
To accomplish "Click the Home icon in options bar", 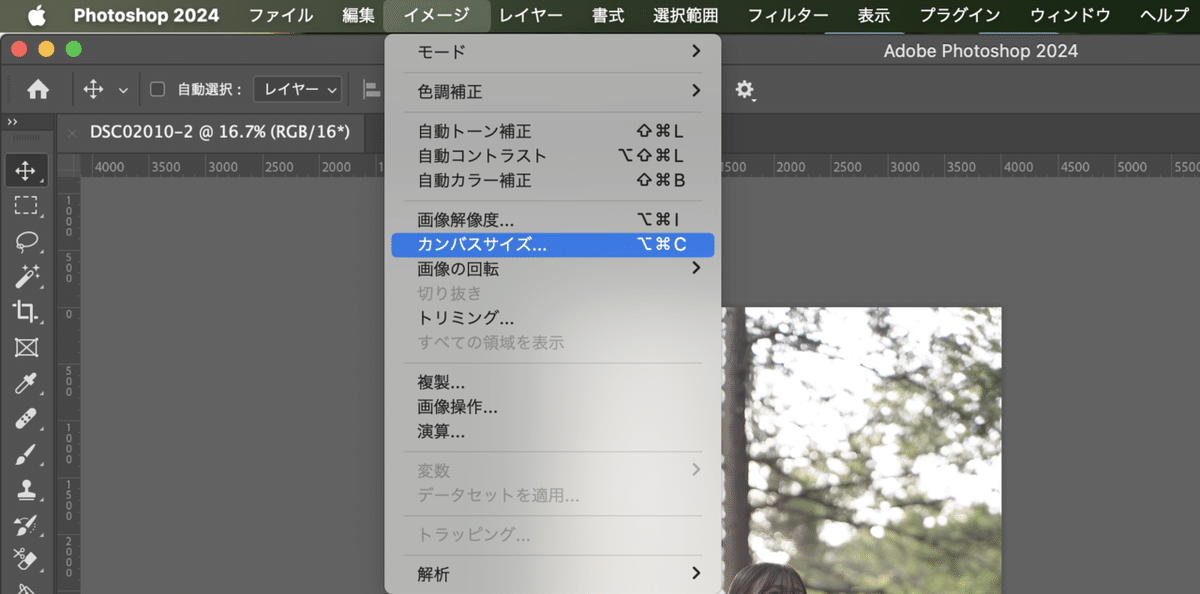I will coord(38,90).
